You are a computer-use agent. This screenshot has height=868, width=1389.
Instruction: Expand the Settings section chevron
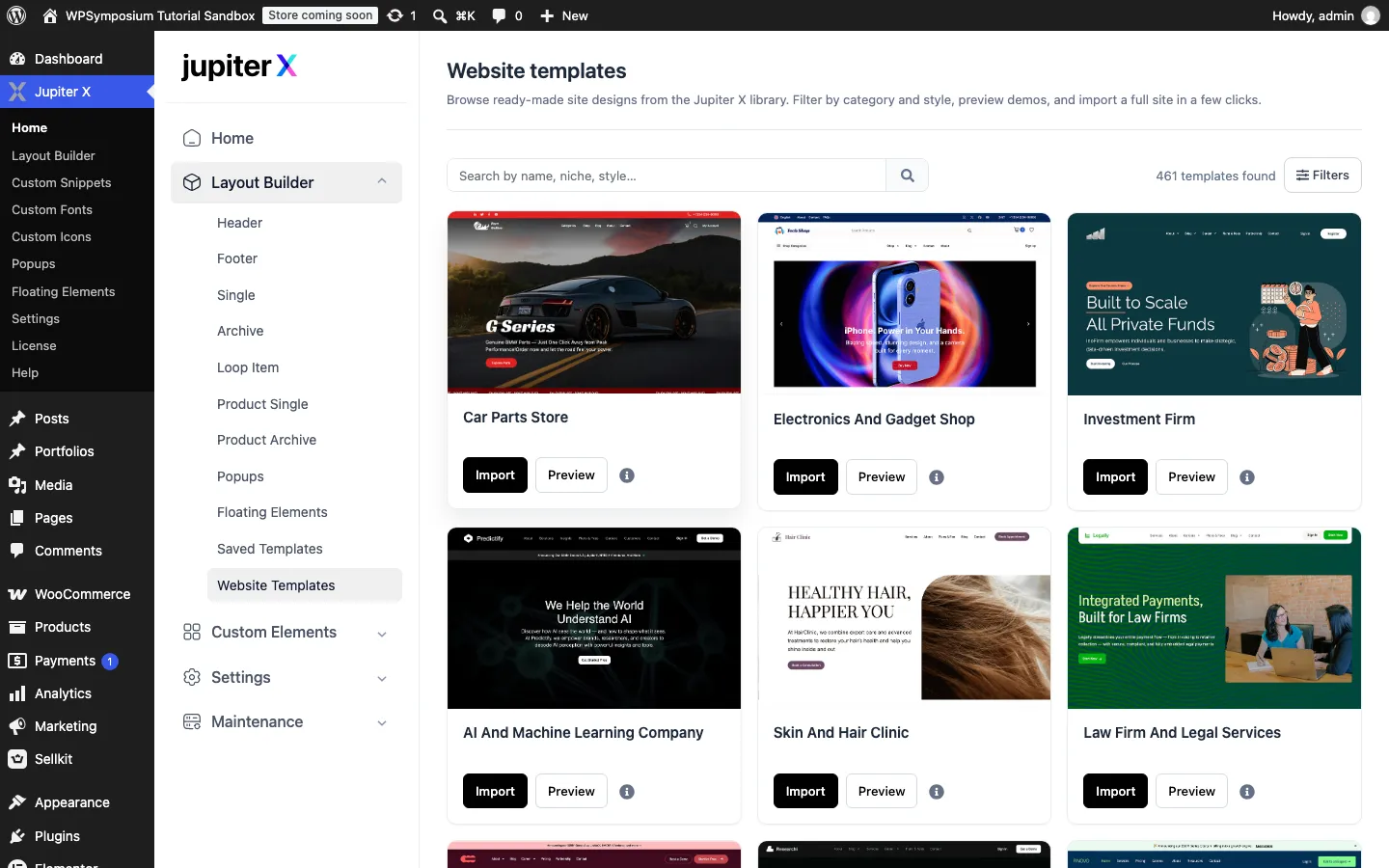(x=382, y=679)
